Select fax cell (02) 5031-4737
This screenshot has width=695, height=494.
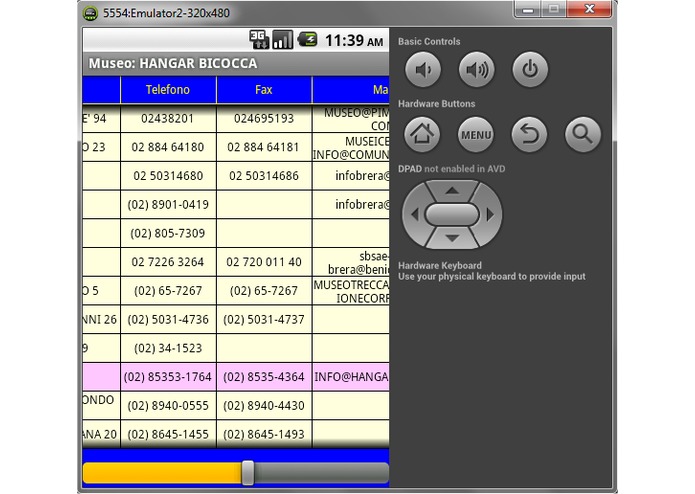click(x=264, y=319)
